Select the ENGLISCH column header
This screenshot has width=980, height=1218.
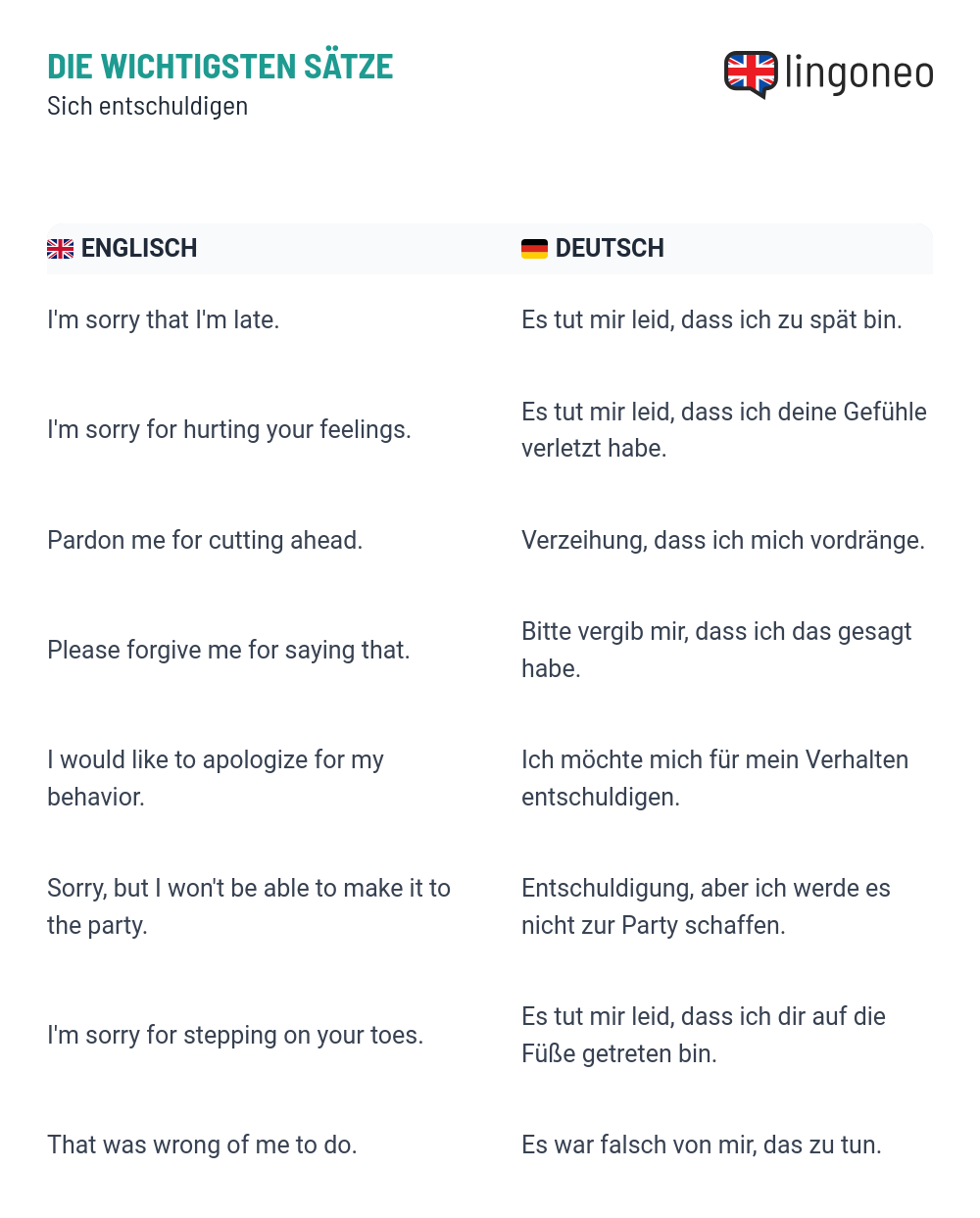pos(139,248)
